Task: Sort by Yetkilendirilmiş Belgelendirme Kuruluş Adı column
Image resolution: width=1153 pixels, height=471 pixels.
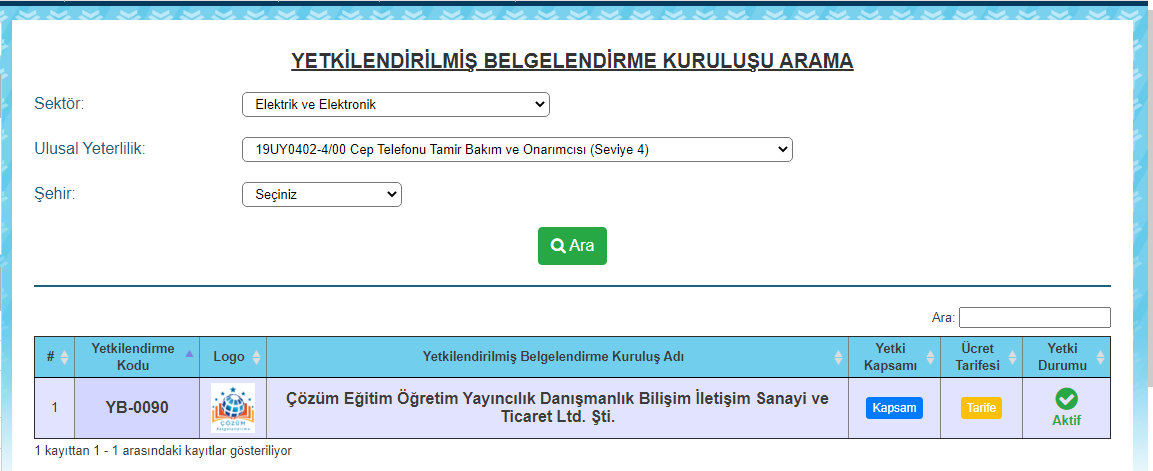Action: click(838, 357)
